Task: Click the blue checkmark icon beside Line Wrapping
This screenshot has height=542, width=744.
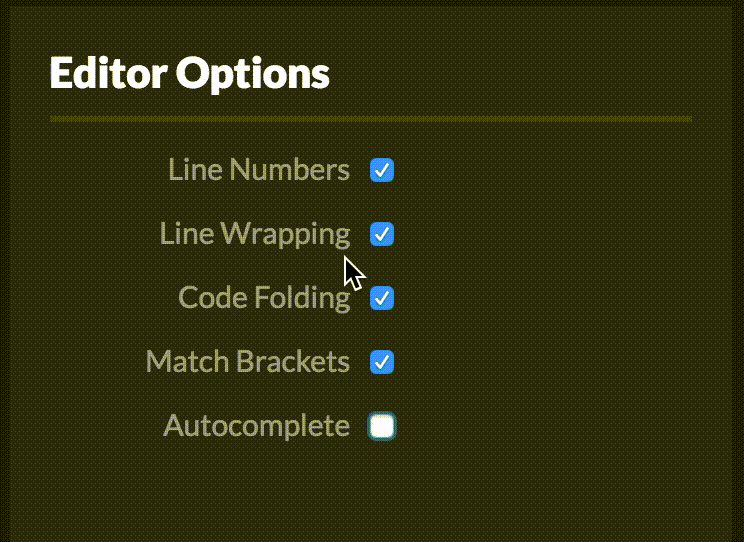Action: click(382, 234)
